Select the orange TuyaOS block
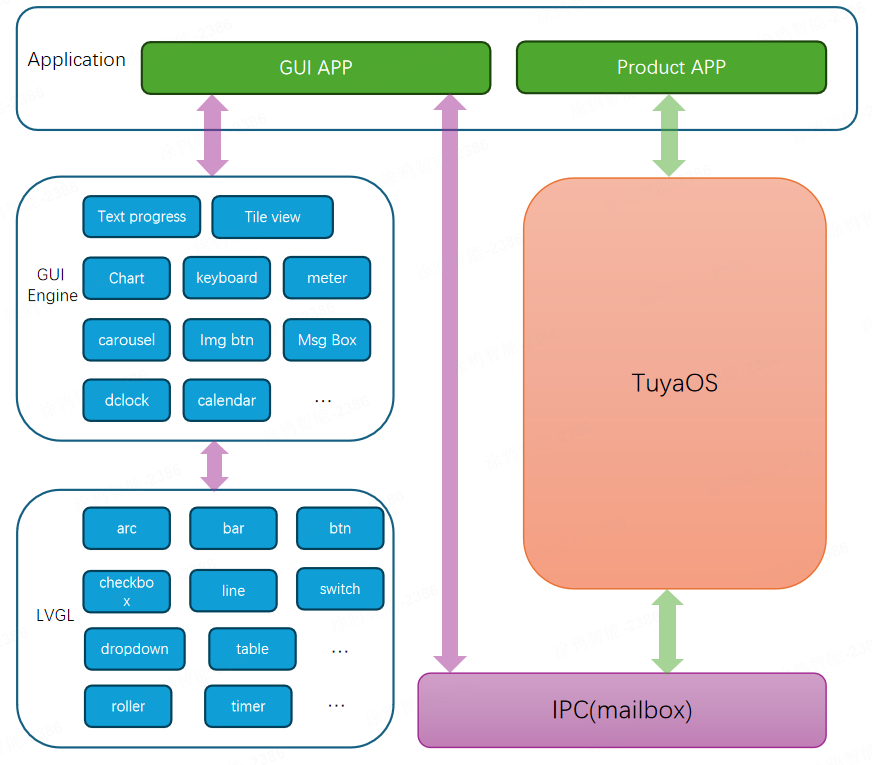Screen dimensions: 872x765 click(x=675, y=383)
